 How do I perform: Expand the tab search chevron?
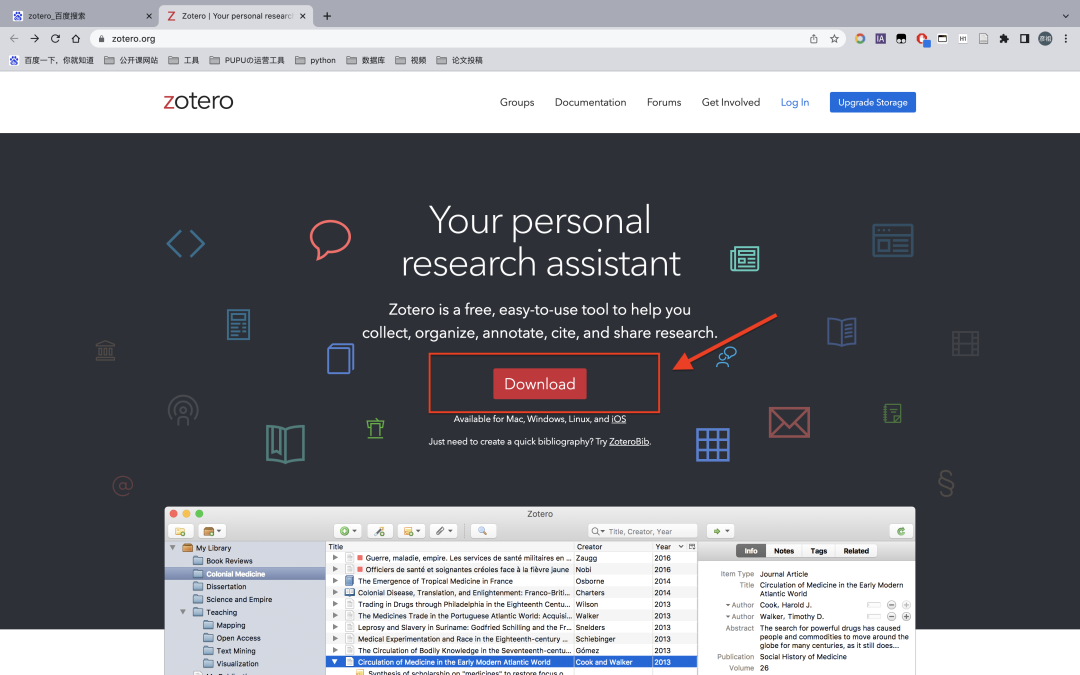[1065, 16]
